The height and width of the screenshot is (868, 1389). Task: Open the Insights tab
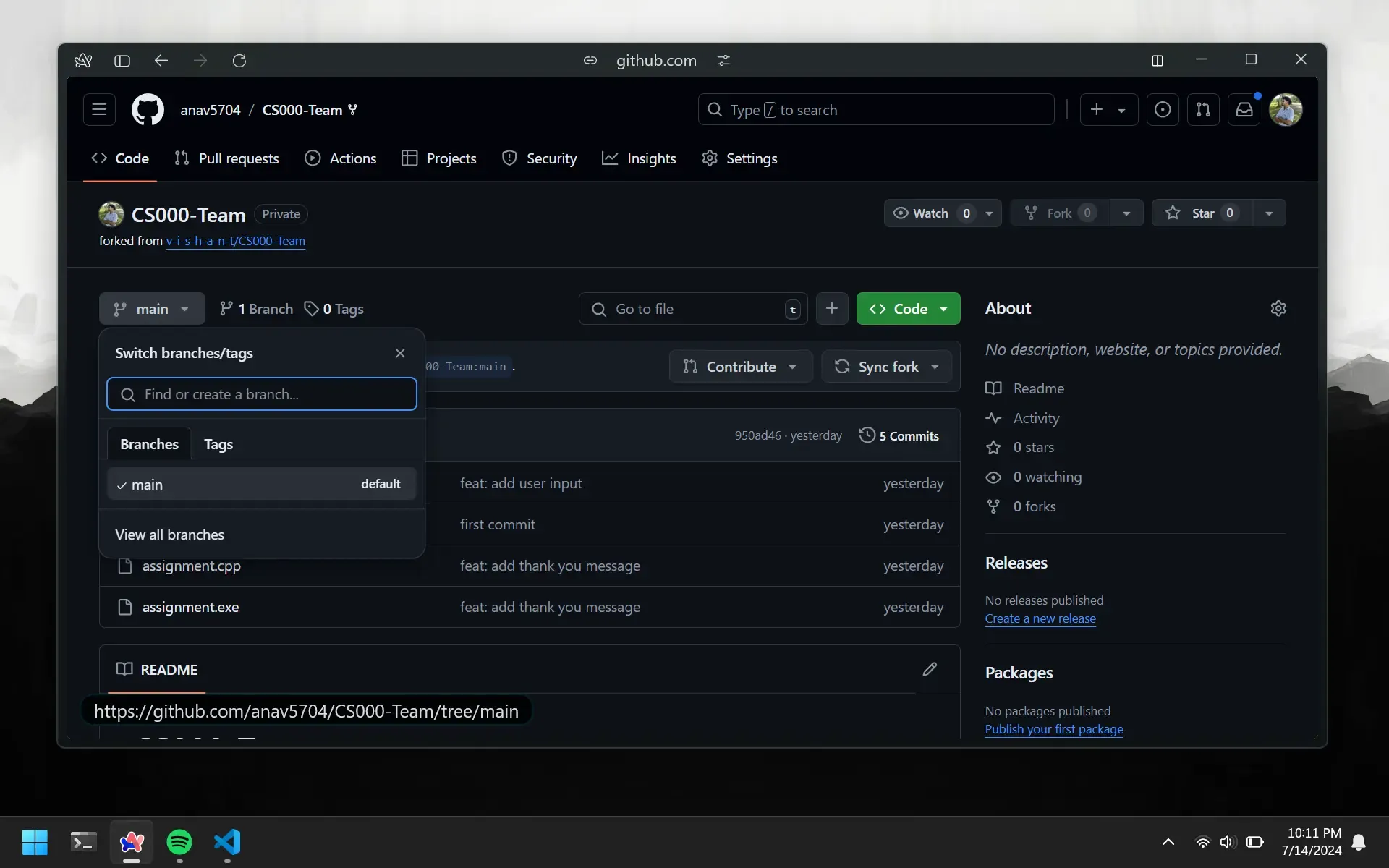640,158
